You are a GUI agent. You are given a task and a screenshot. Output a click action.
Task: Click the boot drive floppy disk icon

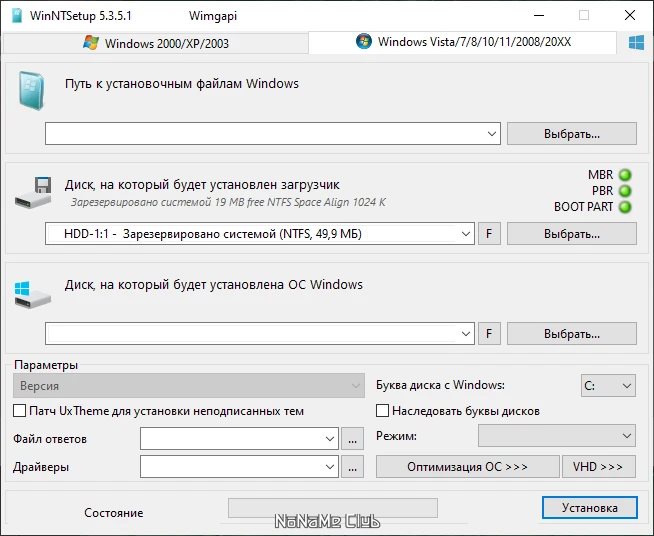click(x=33, y=192)
